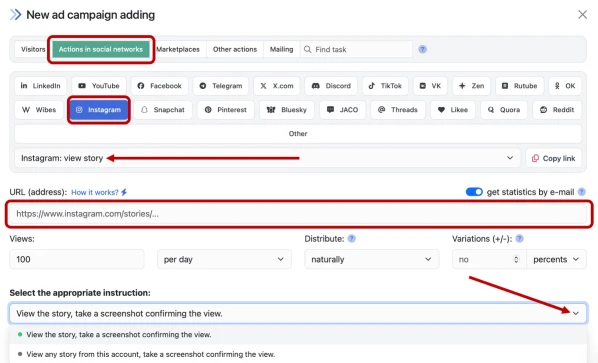This screenshot has width=598, height=363.
Task: Switch to Other actions tab
Action: (235, 49)
